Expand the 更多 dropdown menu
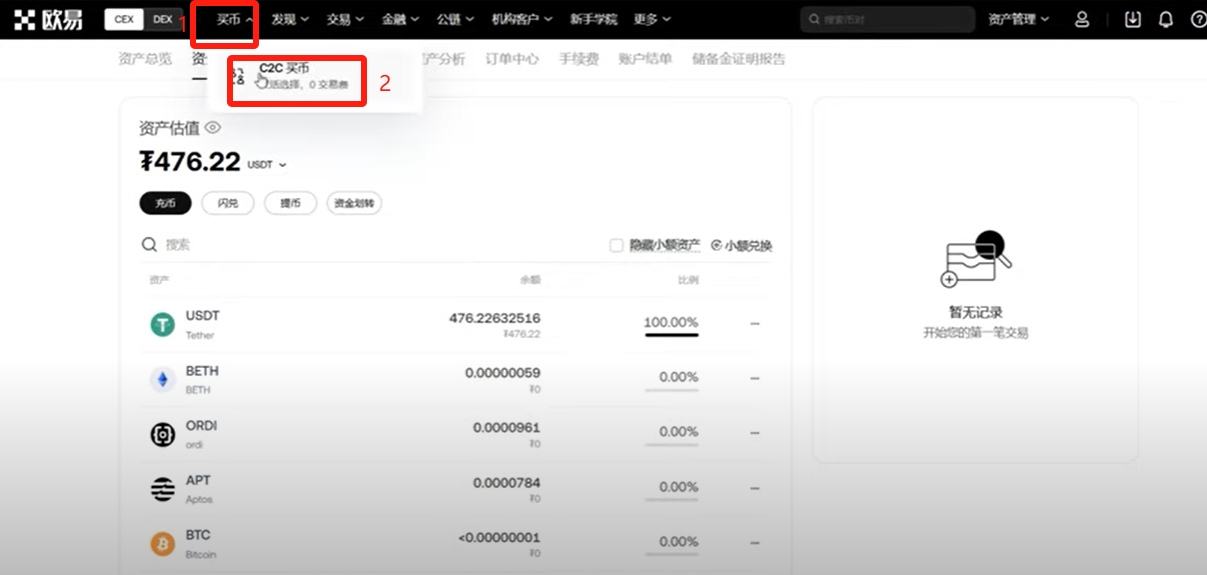Viewport: 1207px width, 575px height. tap(652, 19)
